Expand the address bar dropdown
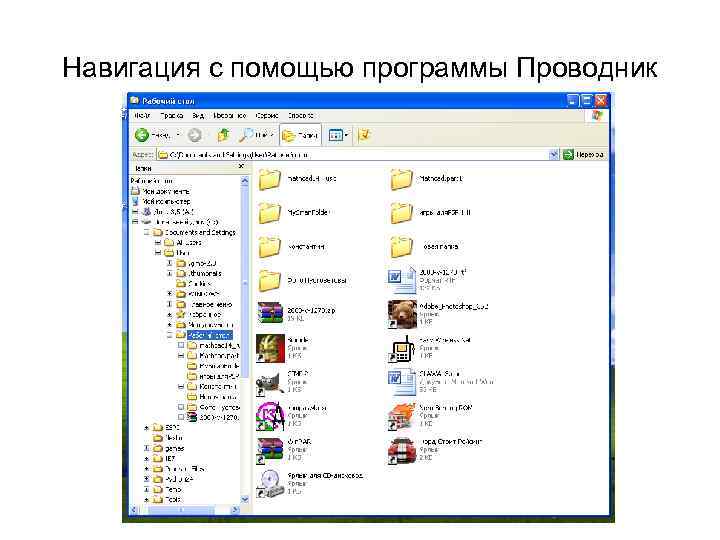The width and height of the screenshot is (720, 540). click(x=554, y=155)
